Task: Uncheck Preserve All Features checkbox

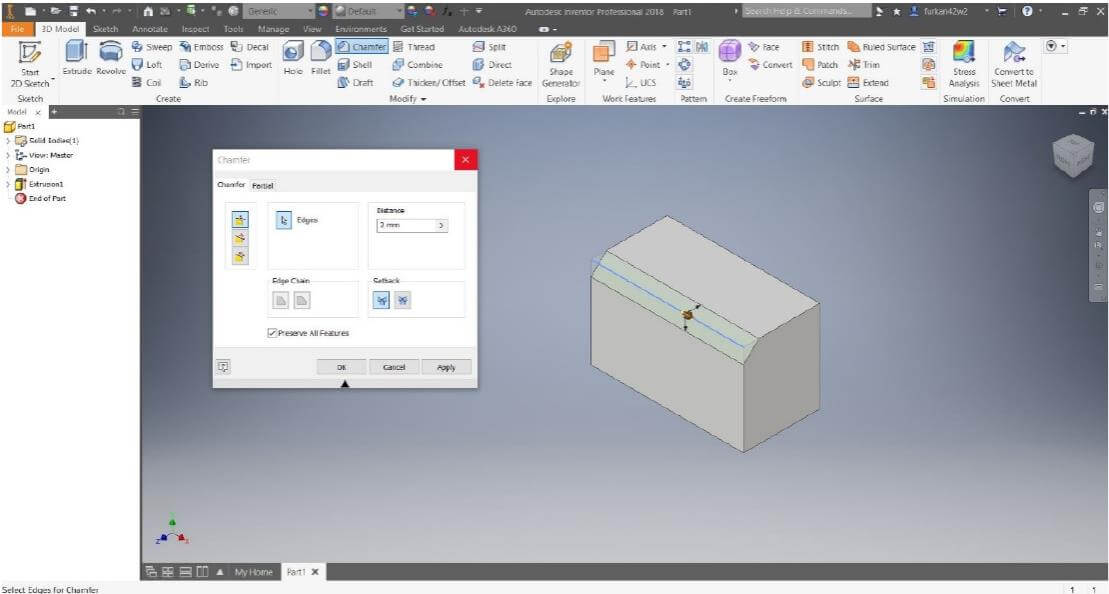Action: coord(272,333)
